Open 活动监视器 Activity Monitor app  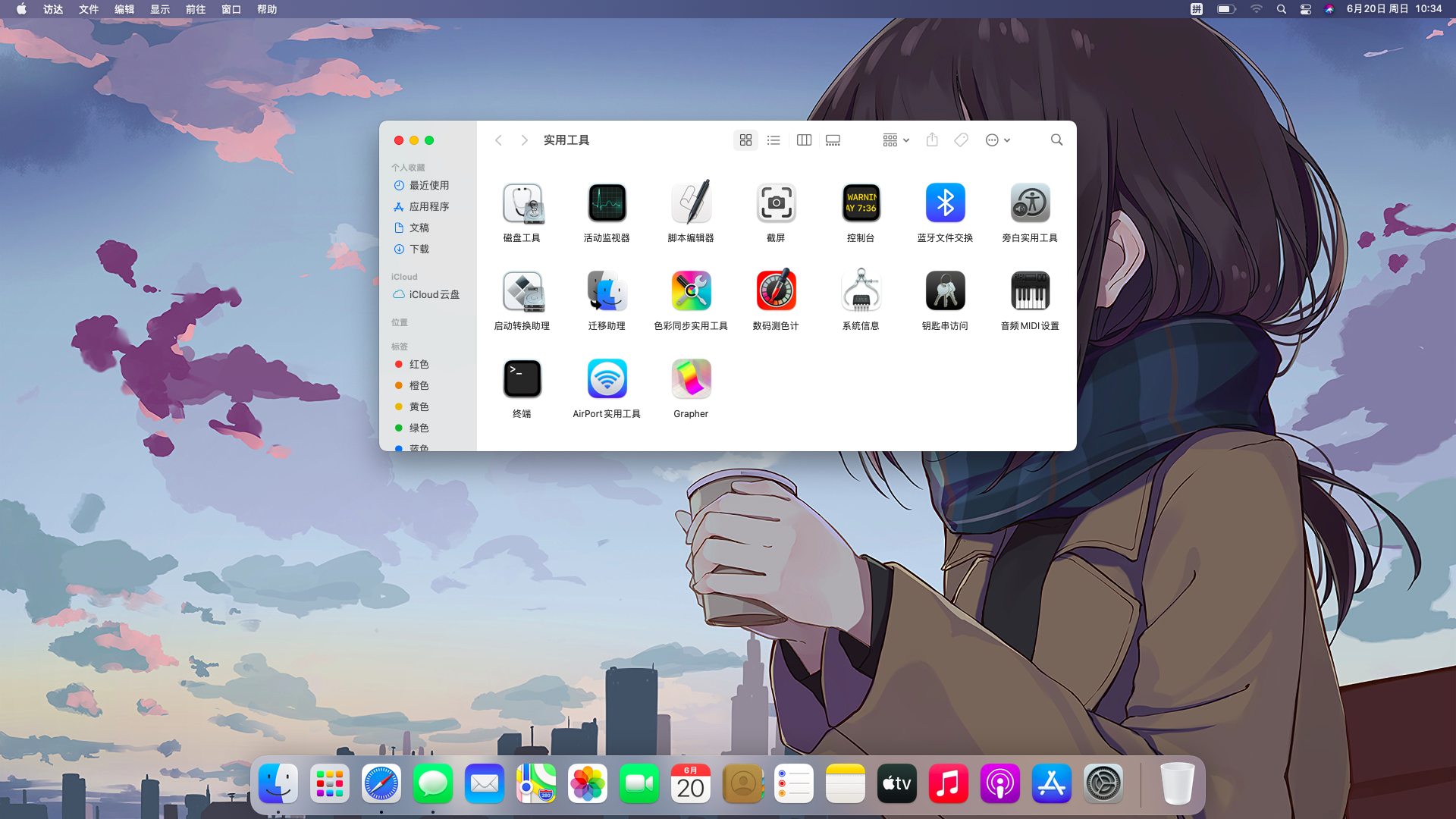tap(607, 203)
